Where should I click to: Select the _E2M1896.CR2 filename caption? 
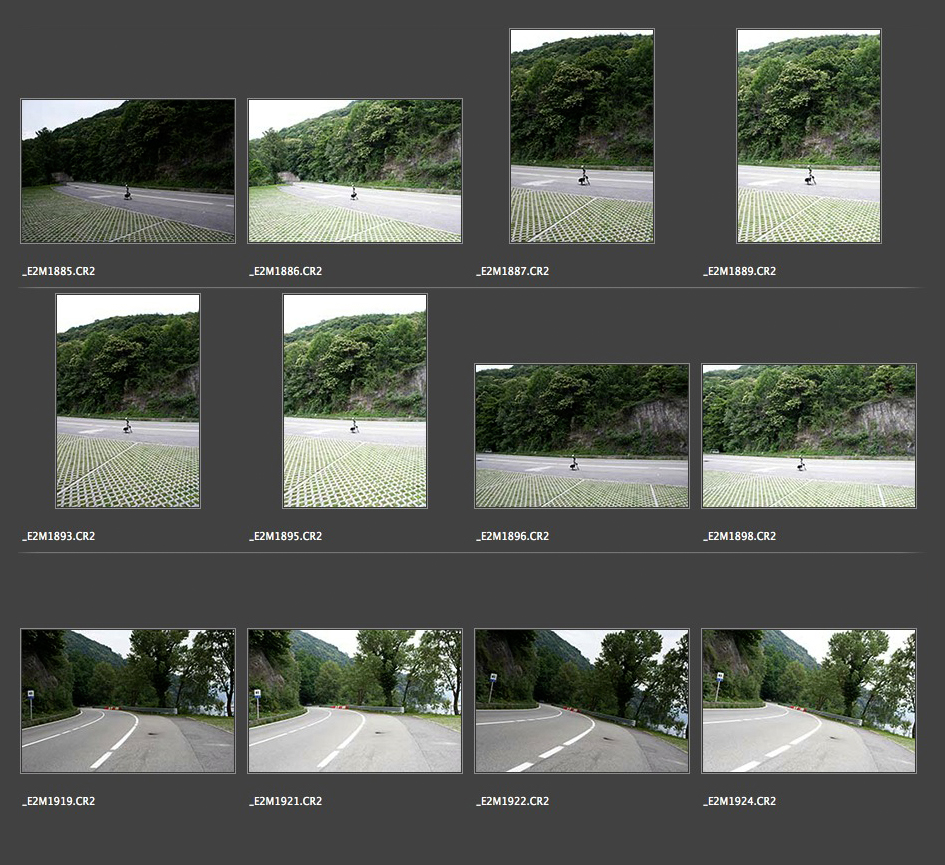pyautogui.click(x=513, y=537)
